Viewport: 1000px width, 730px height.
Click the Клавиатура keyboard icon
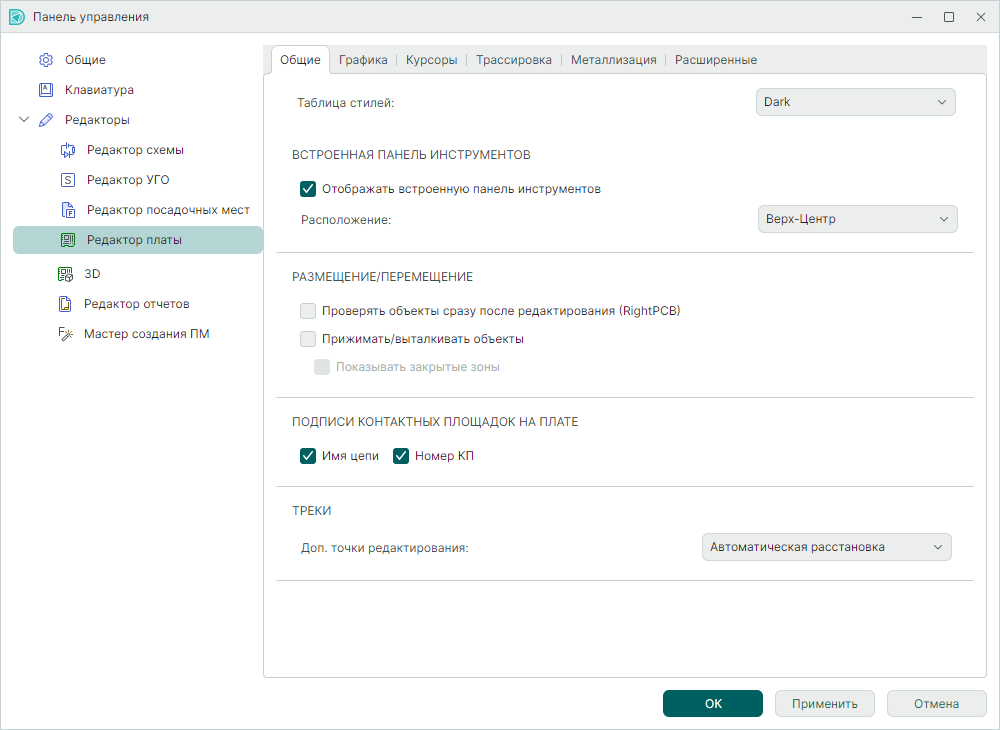[46, 90]
